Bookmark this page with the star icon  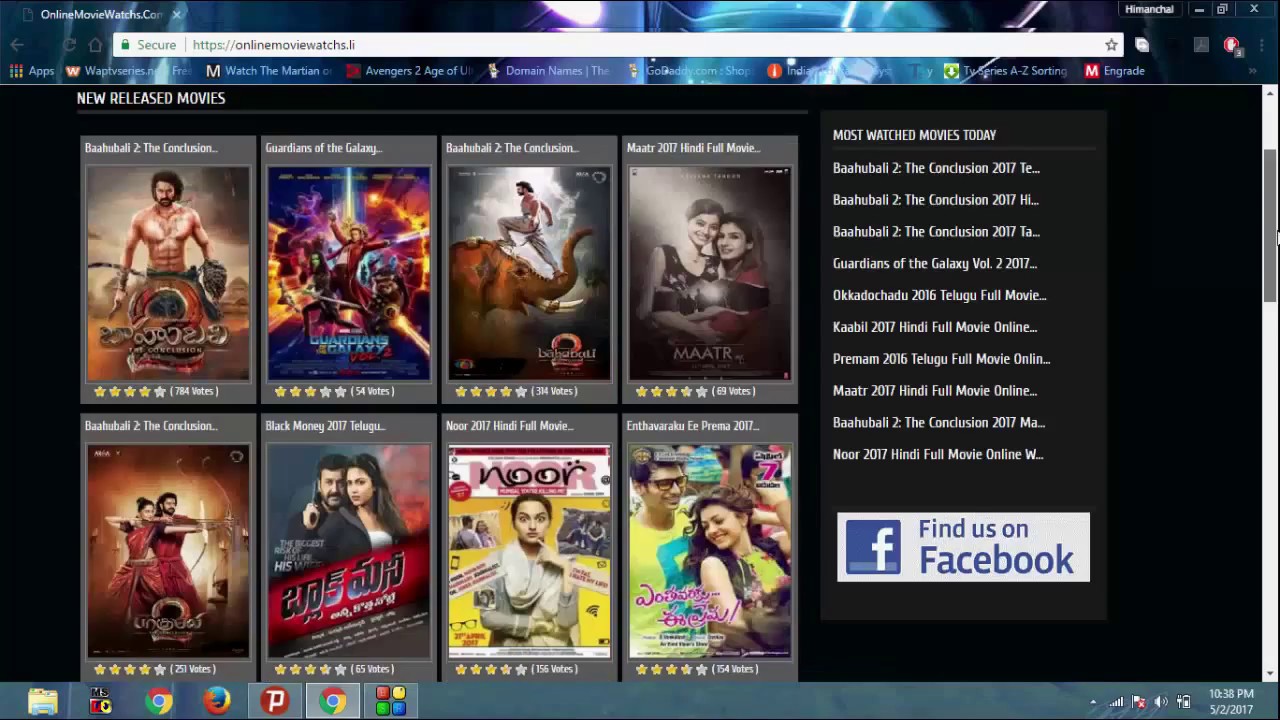coord(1111,45)
